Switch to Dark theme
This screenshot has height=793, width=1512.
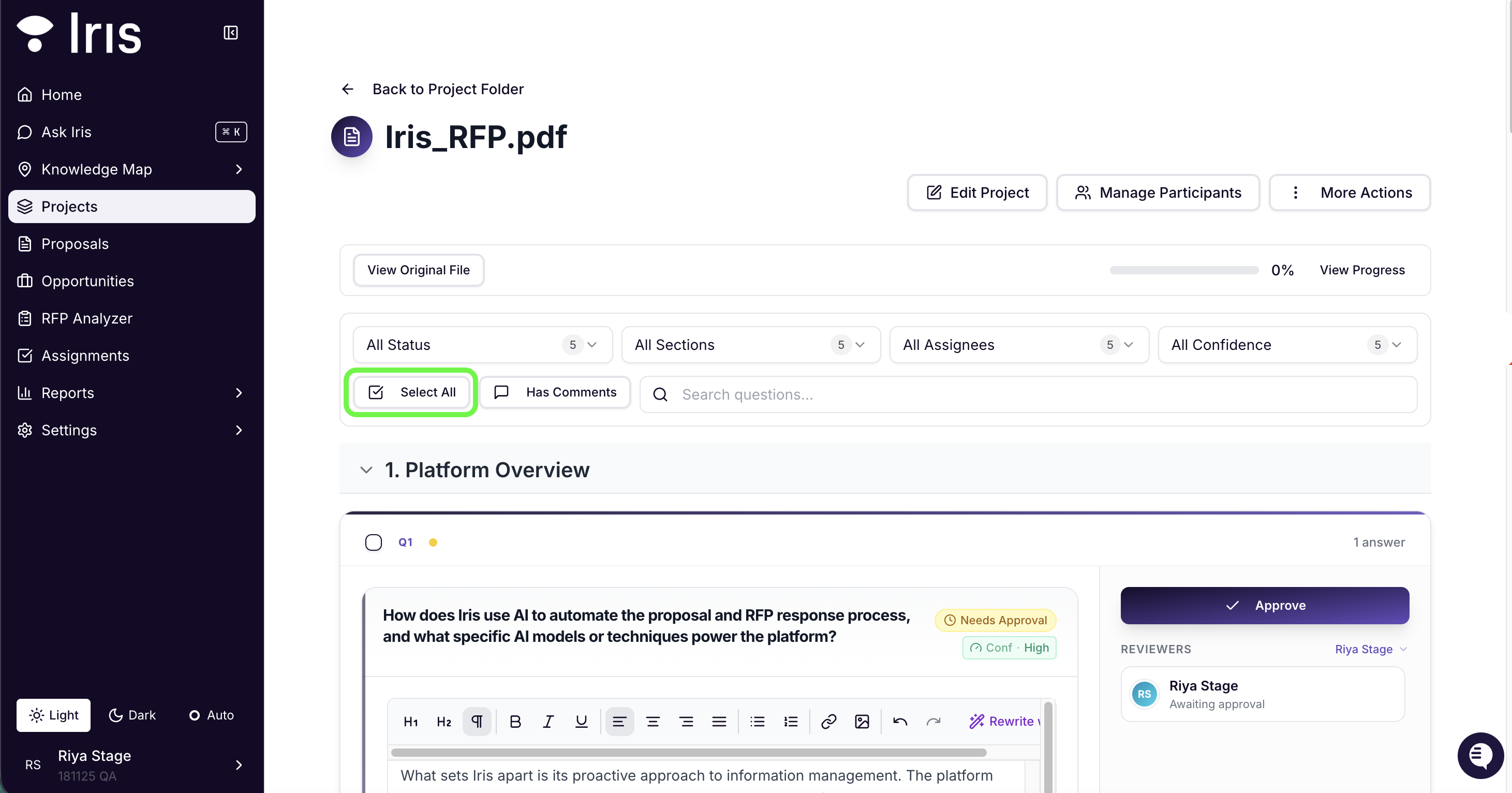(x=132, y=715)
